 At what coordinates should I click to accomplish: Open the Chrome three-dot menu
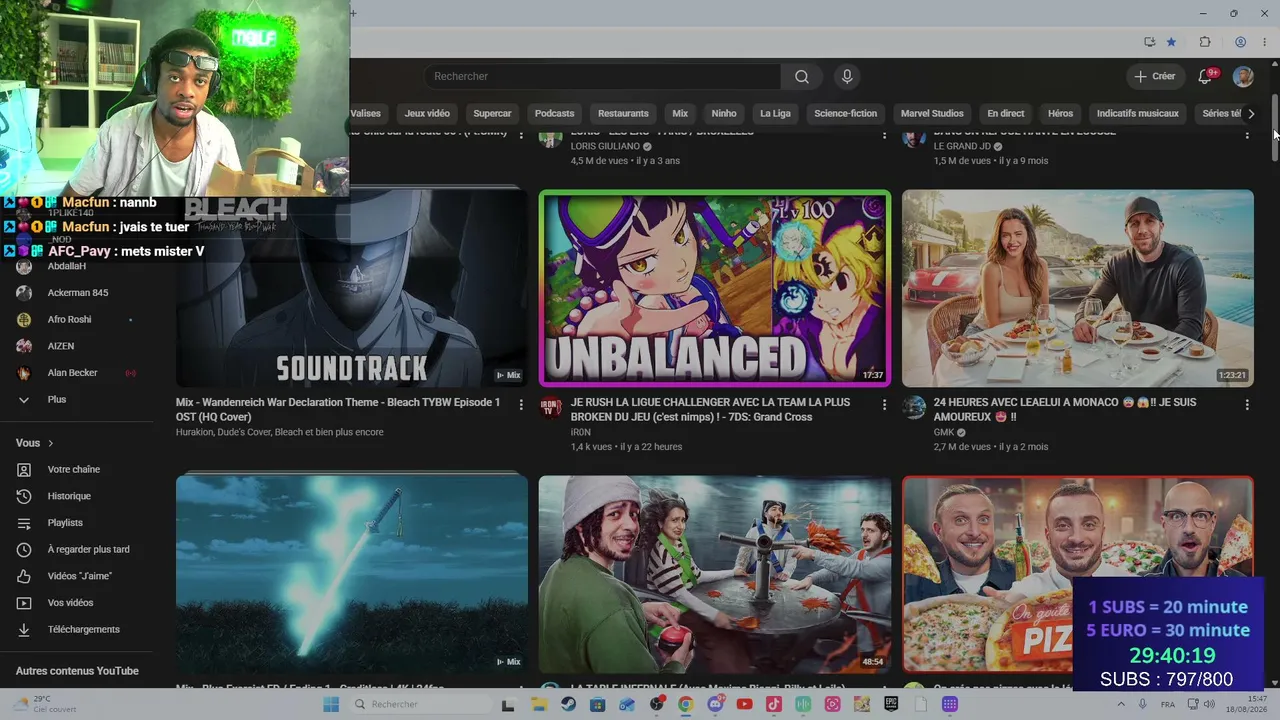(1263, 42)
